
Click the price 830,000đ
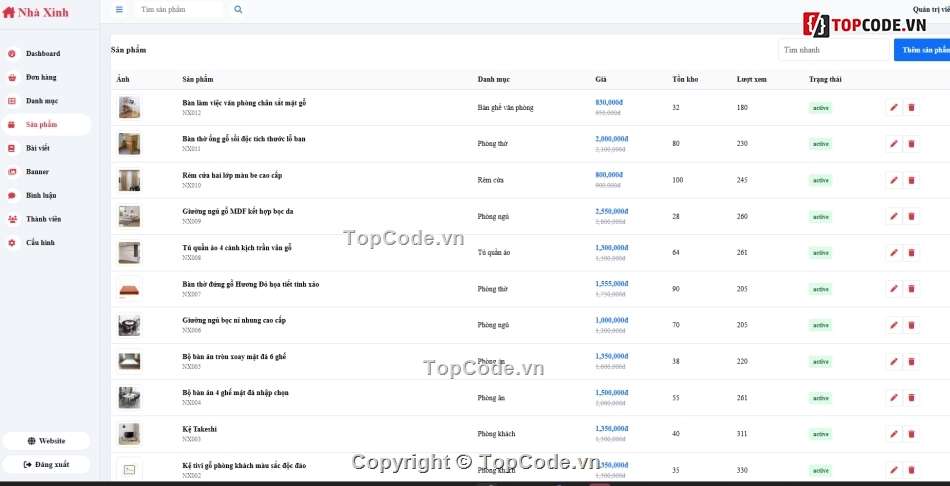[609, 102]
